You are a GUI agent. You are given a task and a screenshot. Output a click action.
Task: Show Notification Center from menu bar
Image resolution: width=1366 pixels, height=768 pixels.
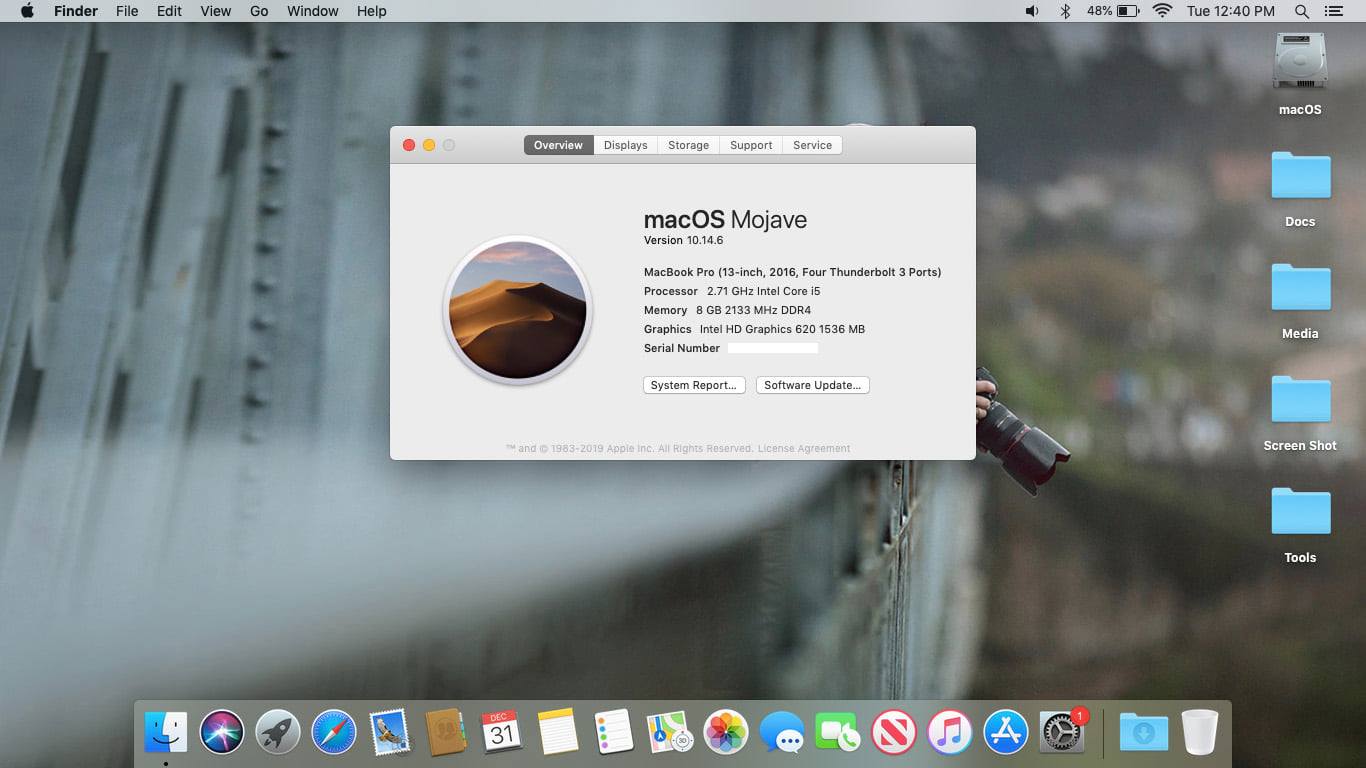click(x=1333, y=11)
